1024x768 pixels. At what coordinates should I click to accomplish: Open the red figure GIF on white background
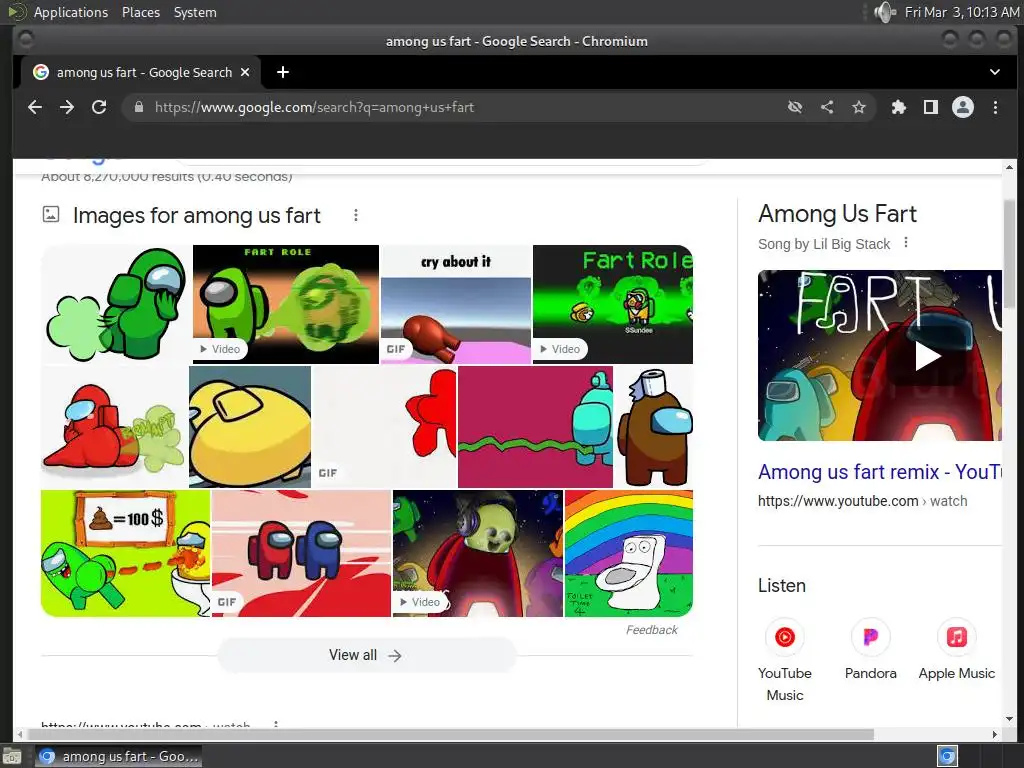click(x=385, y=426)
